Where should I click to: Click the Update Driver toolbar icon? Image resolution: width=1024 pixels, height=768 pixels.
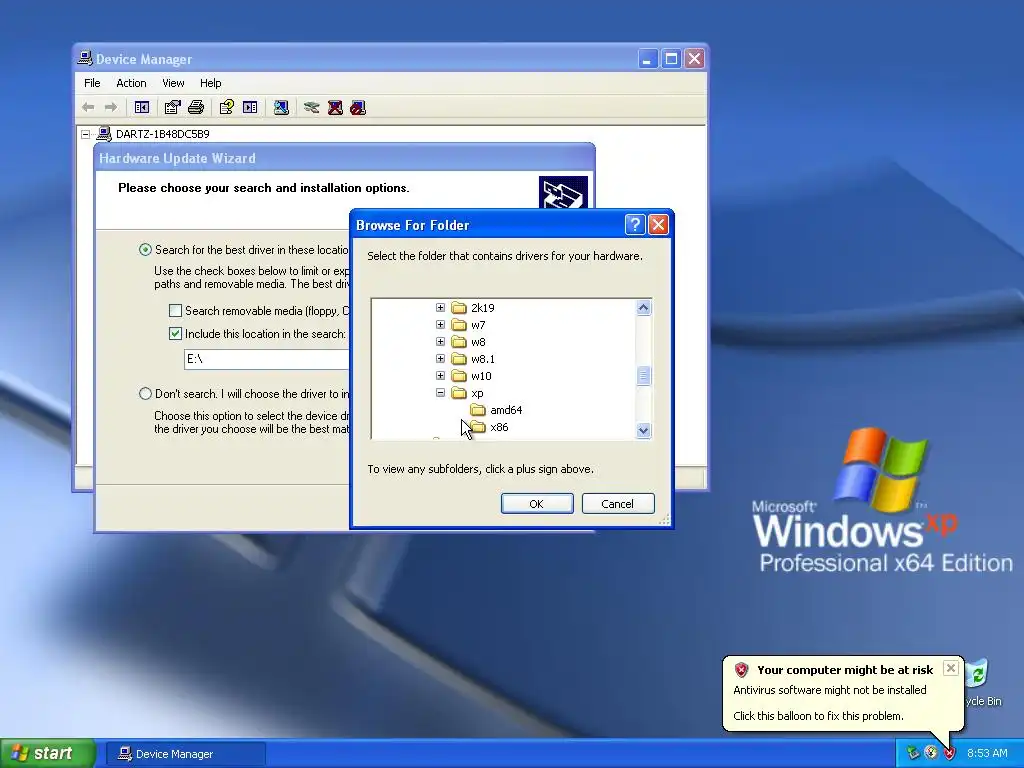coord(312,107)
